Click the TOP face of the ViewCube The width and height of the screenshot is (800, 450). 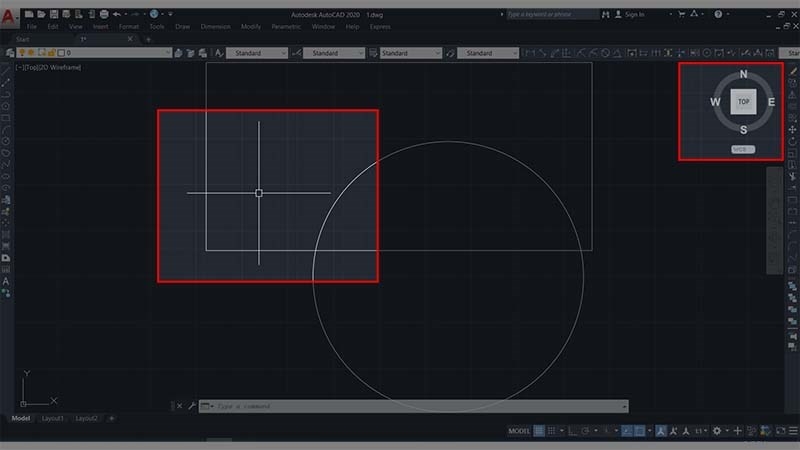pos(743,102)
